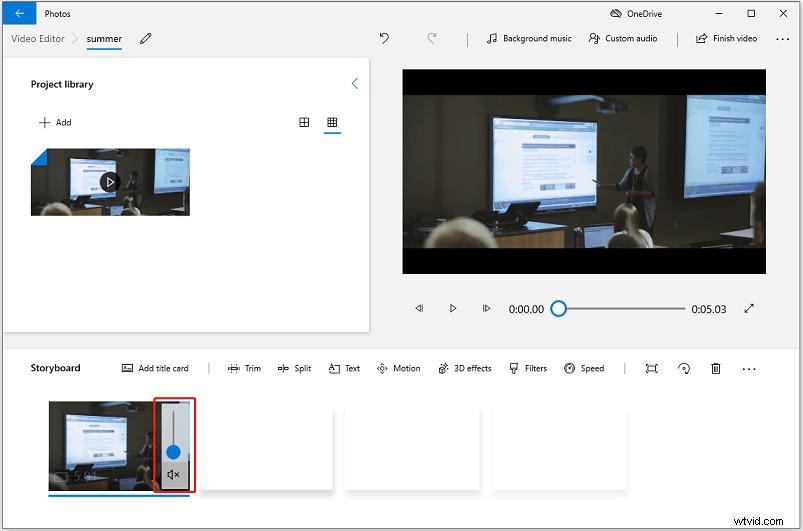Image resolution: width=803 pixels, height=531 pixels.
Task: Maximize the Photos window
Action: 751,14
